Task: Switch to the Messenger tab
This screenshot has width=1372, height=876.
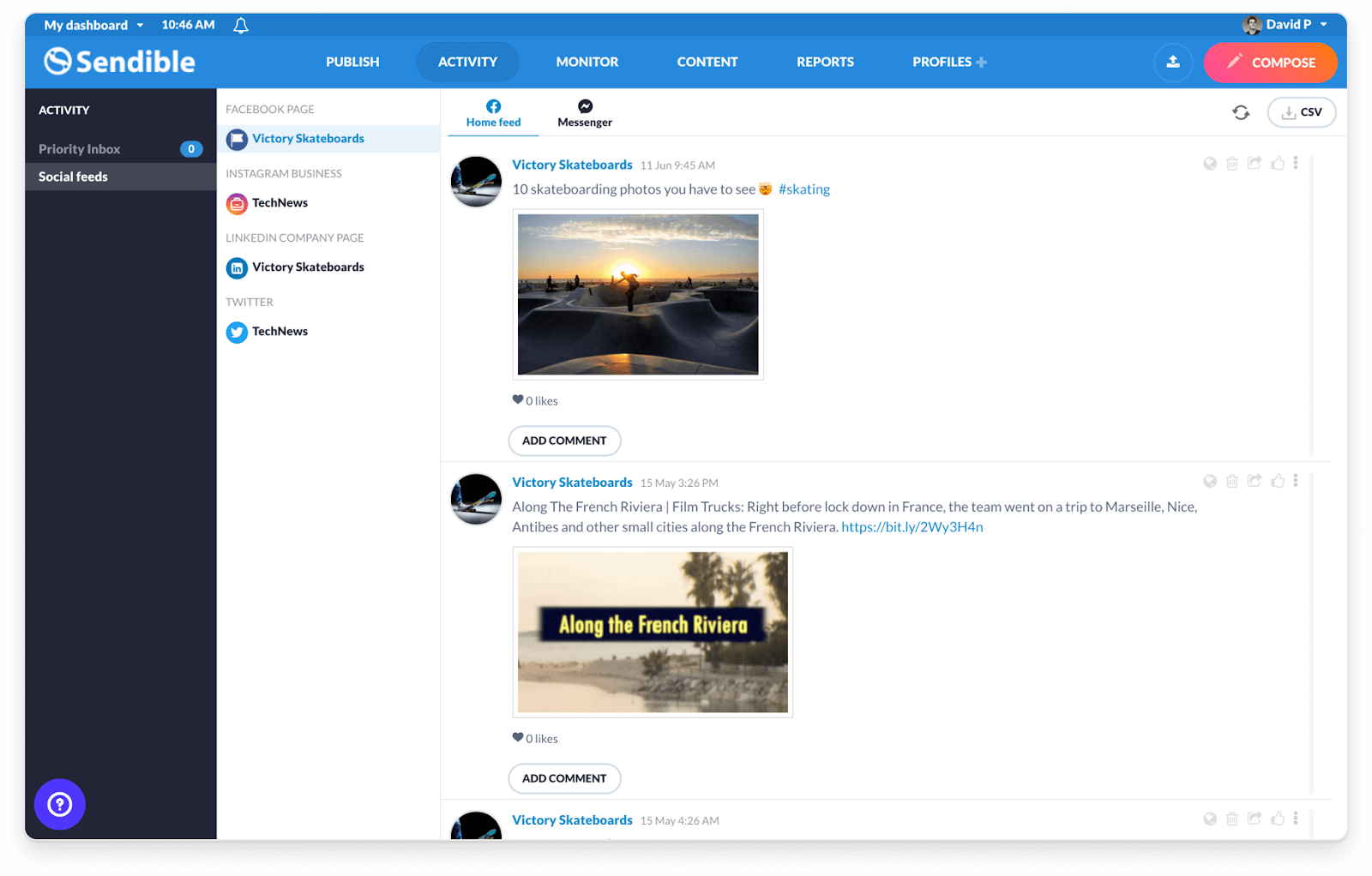Action: pos(584,112)
